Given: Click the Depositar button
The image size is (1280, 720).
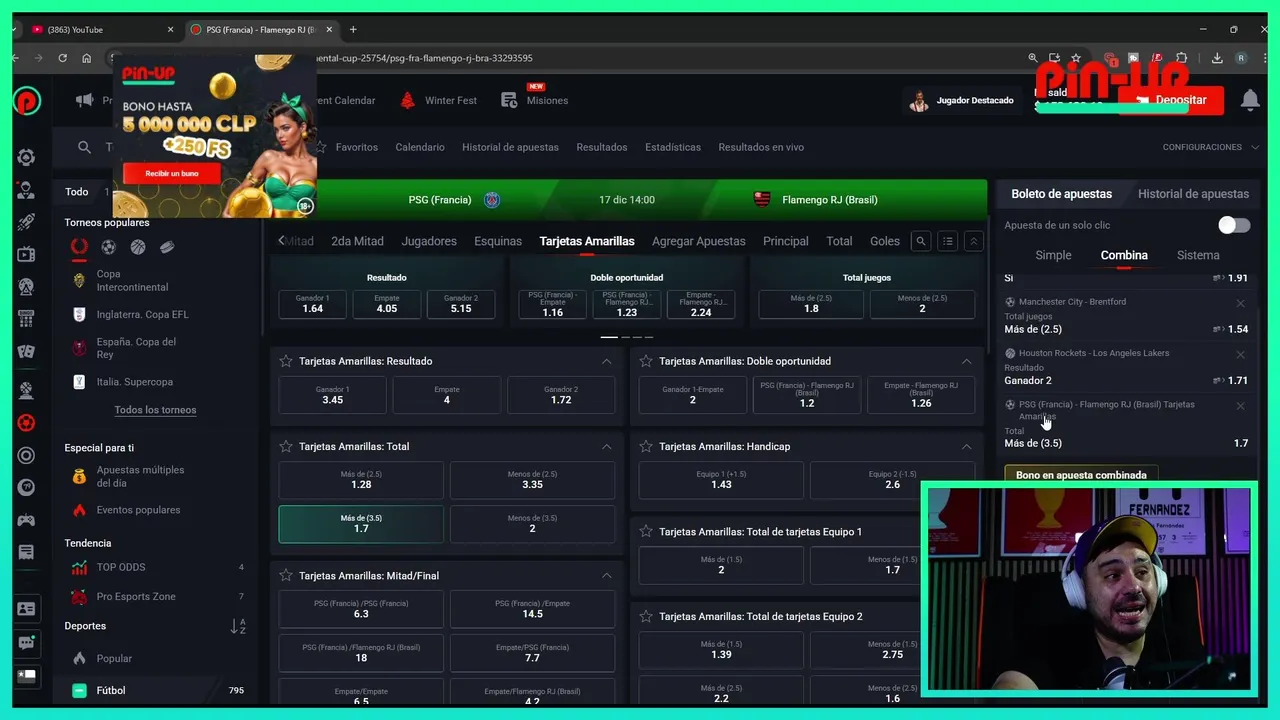Looking at the screenshot, I should pos(1171,100).
